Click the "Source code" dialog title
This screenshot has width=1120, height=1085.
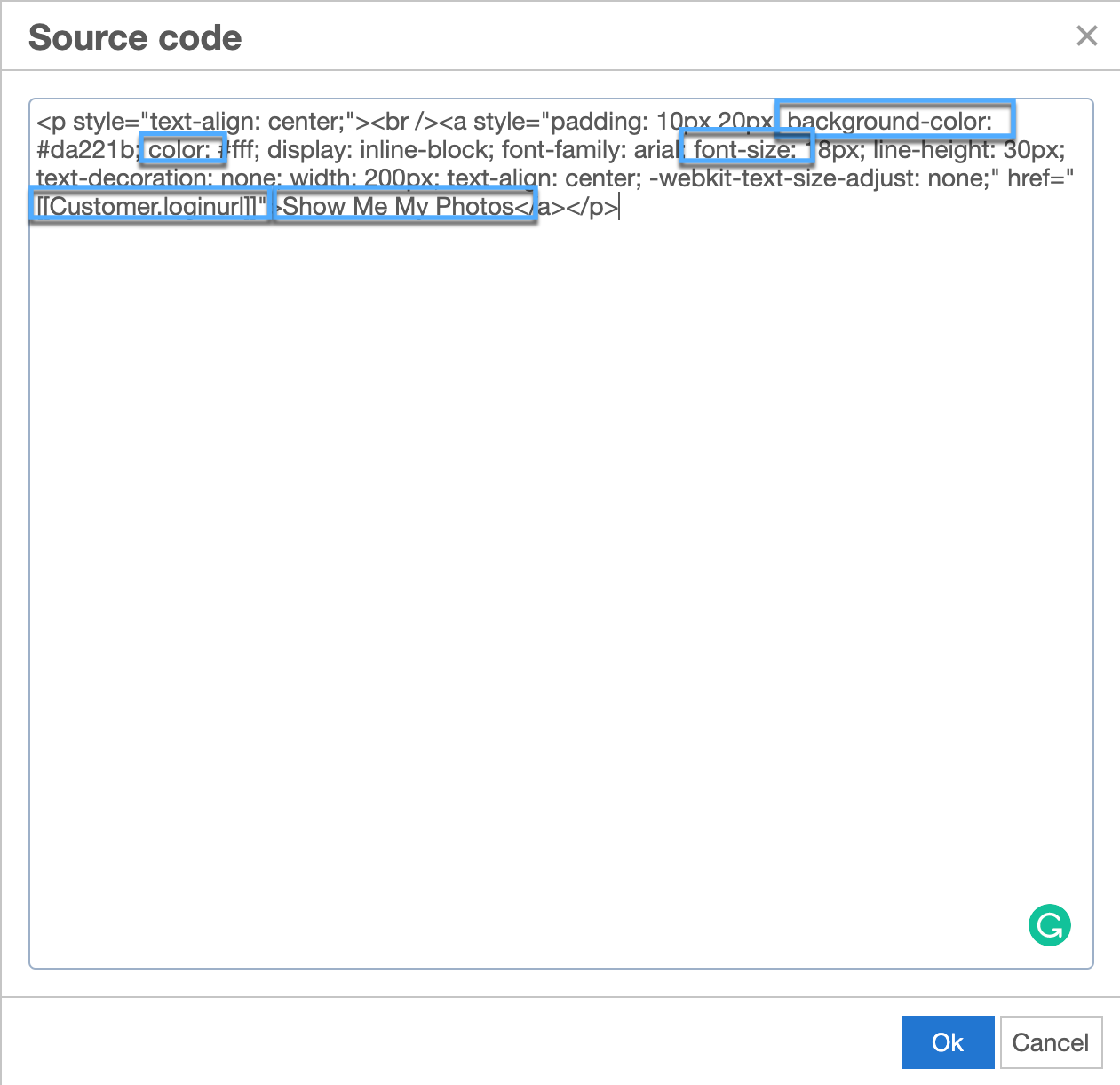135,38
